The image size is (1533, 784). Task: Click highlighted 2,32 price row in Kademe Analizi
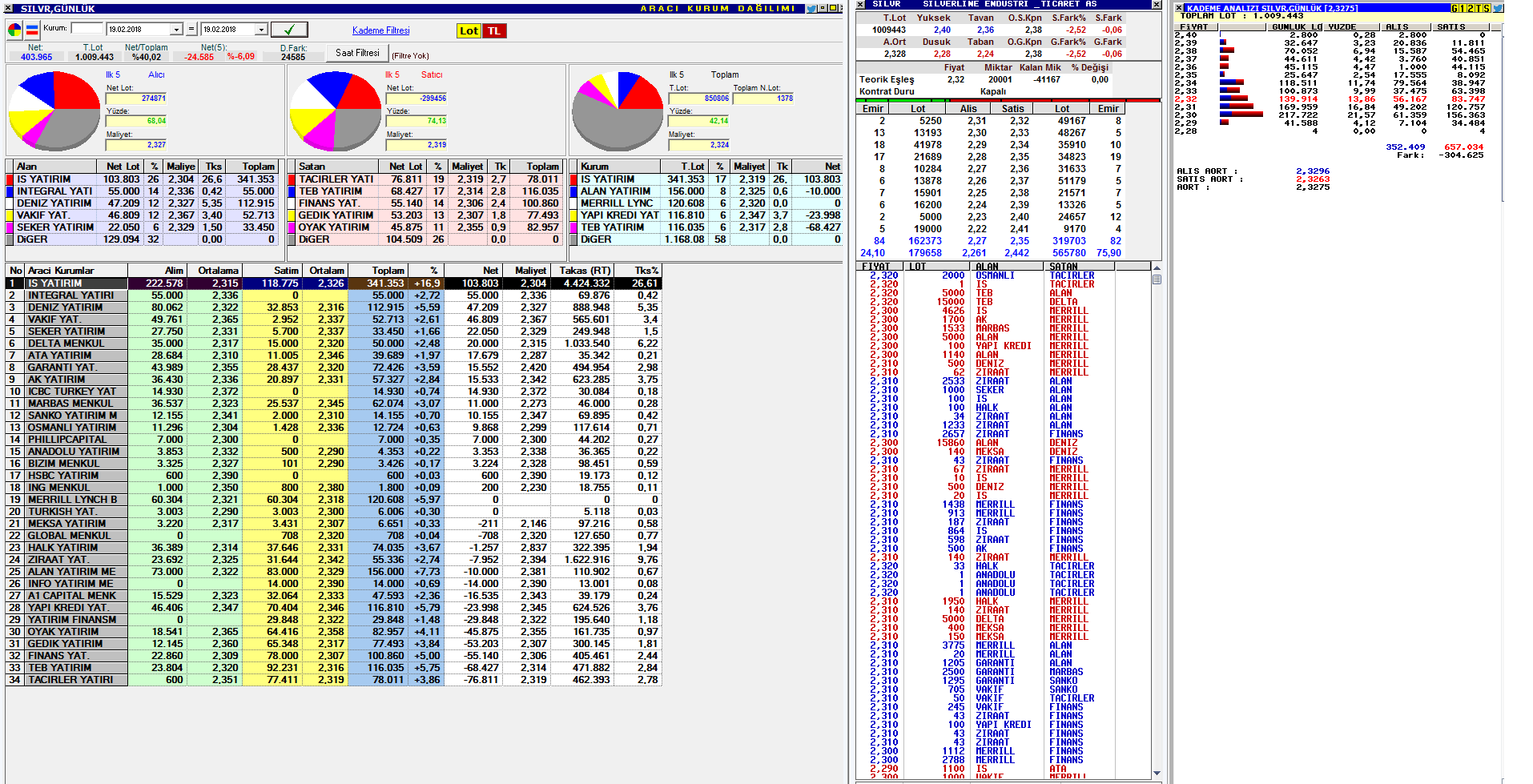point(1330,99)
